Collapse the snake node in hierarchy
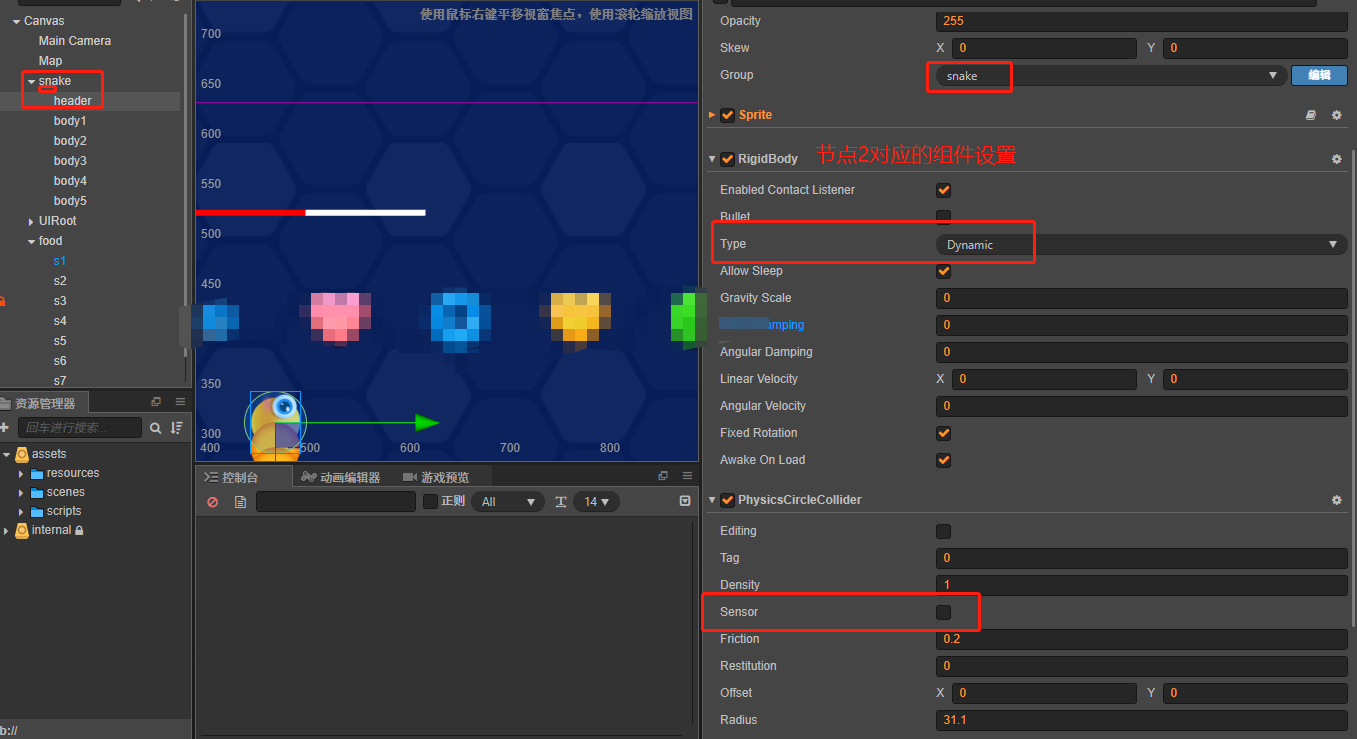Viewport: 1357px width, 739px height. coord(31,81)
